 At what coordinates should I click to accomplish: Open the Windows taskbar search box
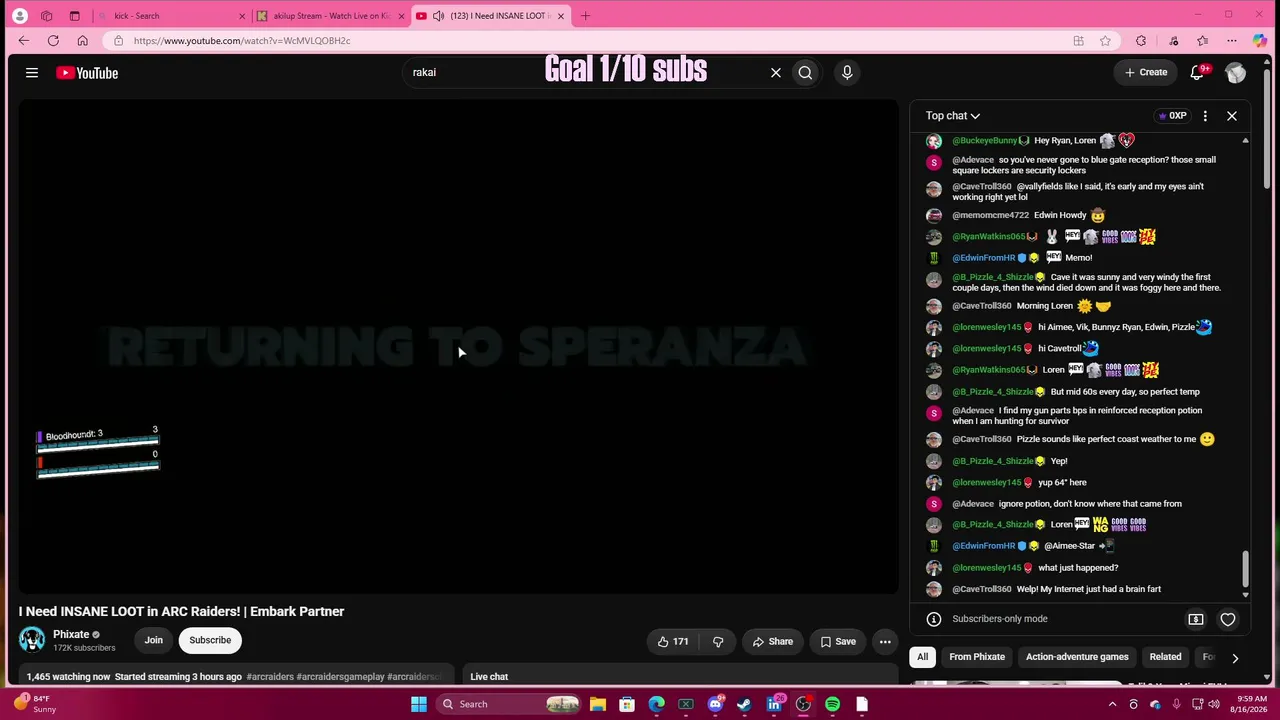(509, 704)
